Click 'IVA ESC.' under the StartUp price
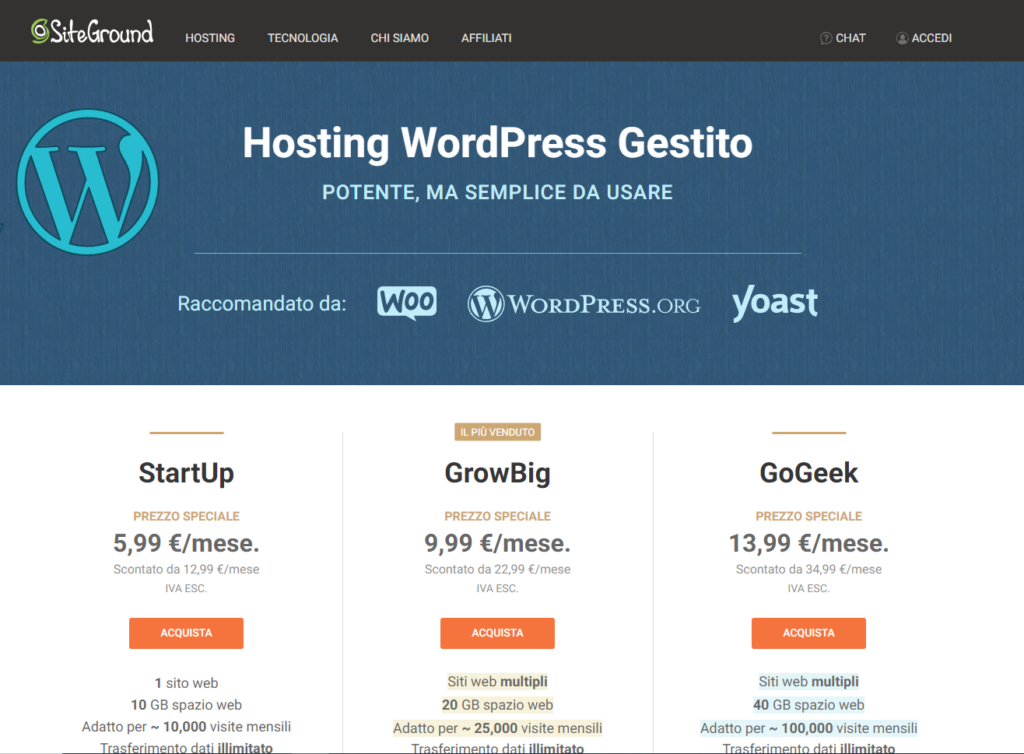 [186, 588]
